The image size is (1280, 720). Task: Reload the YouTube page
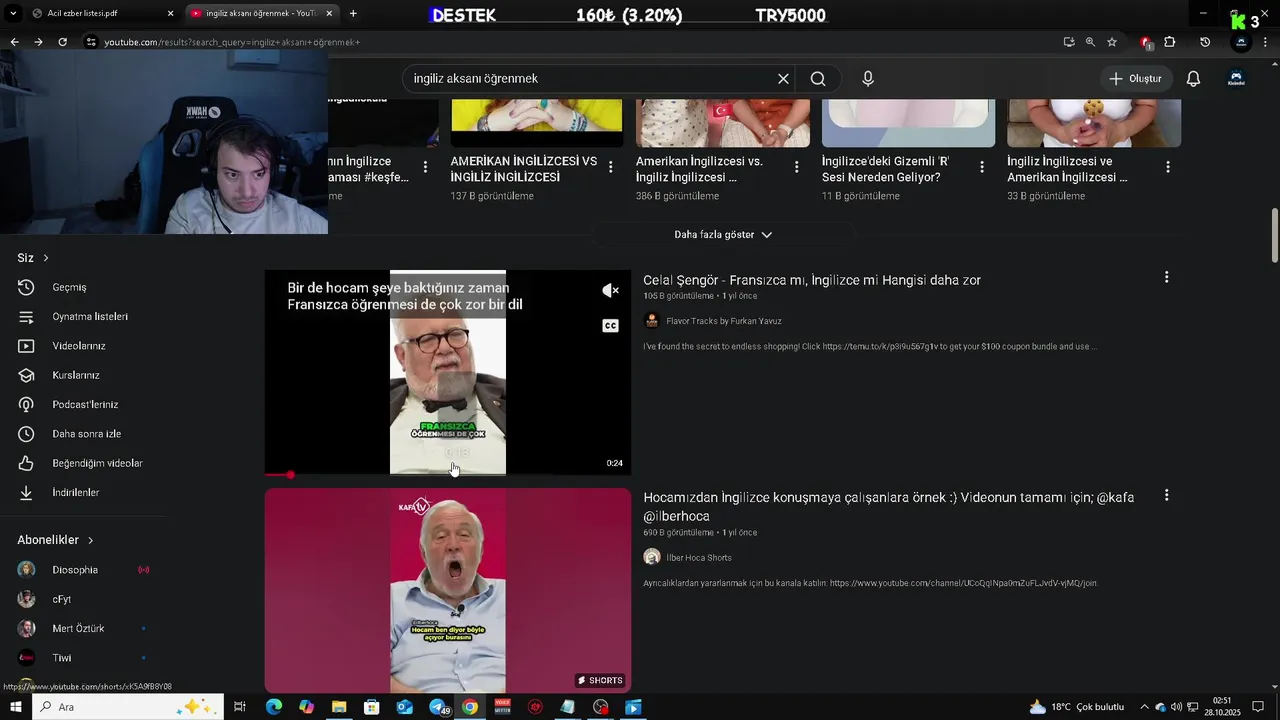62,42
